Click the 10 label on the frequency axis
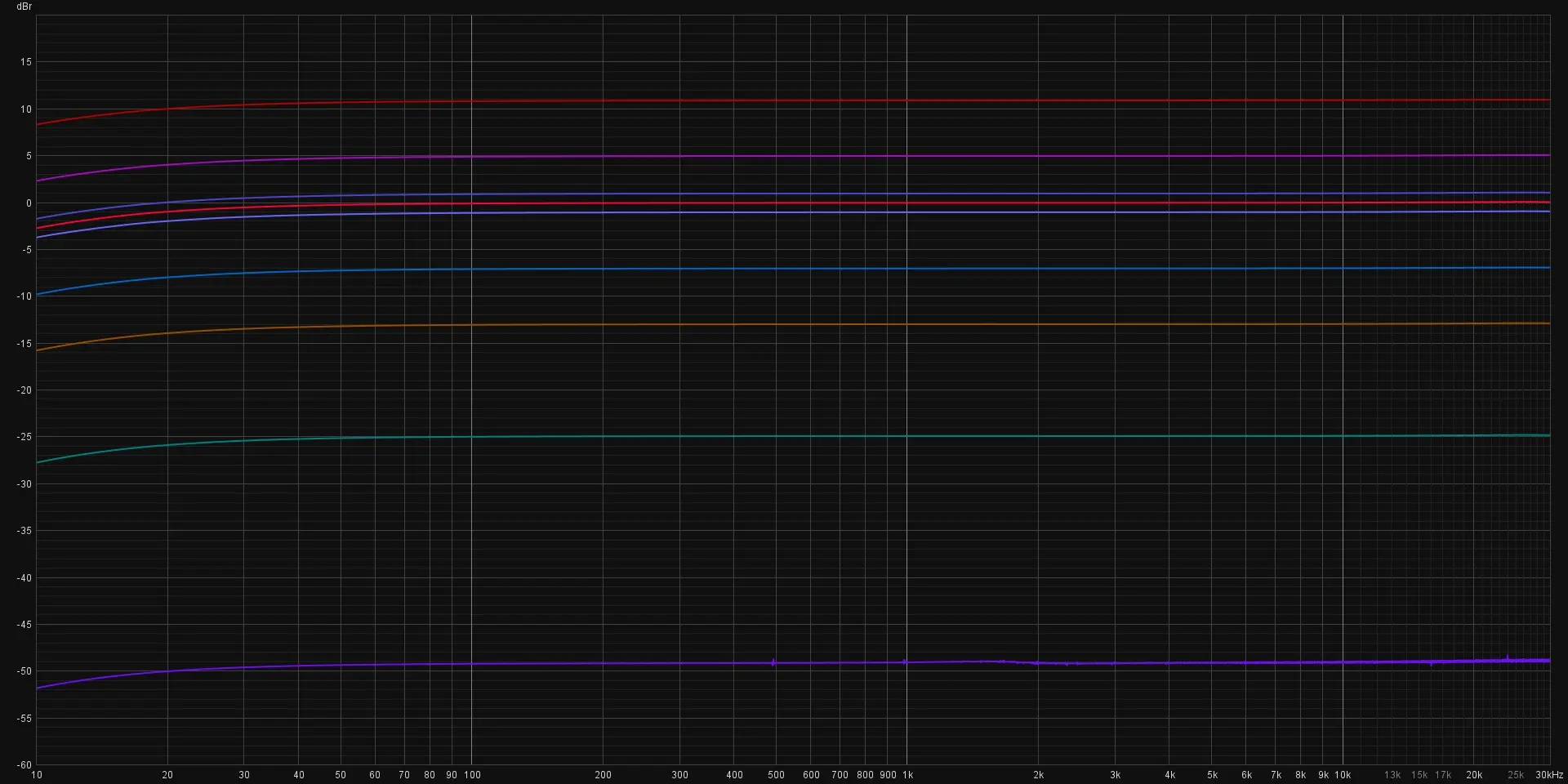Screen dimensions: 1568x784 click(37, 775)
